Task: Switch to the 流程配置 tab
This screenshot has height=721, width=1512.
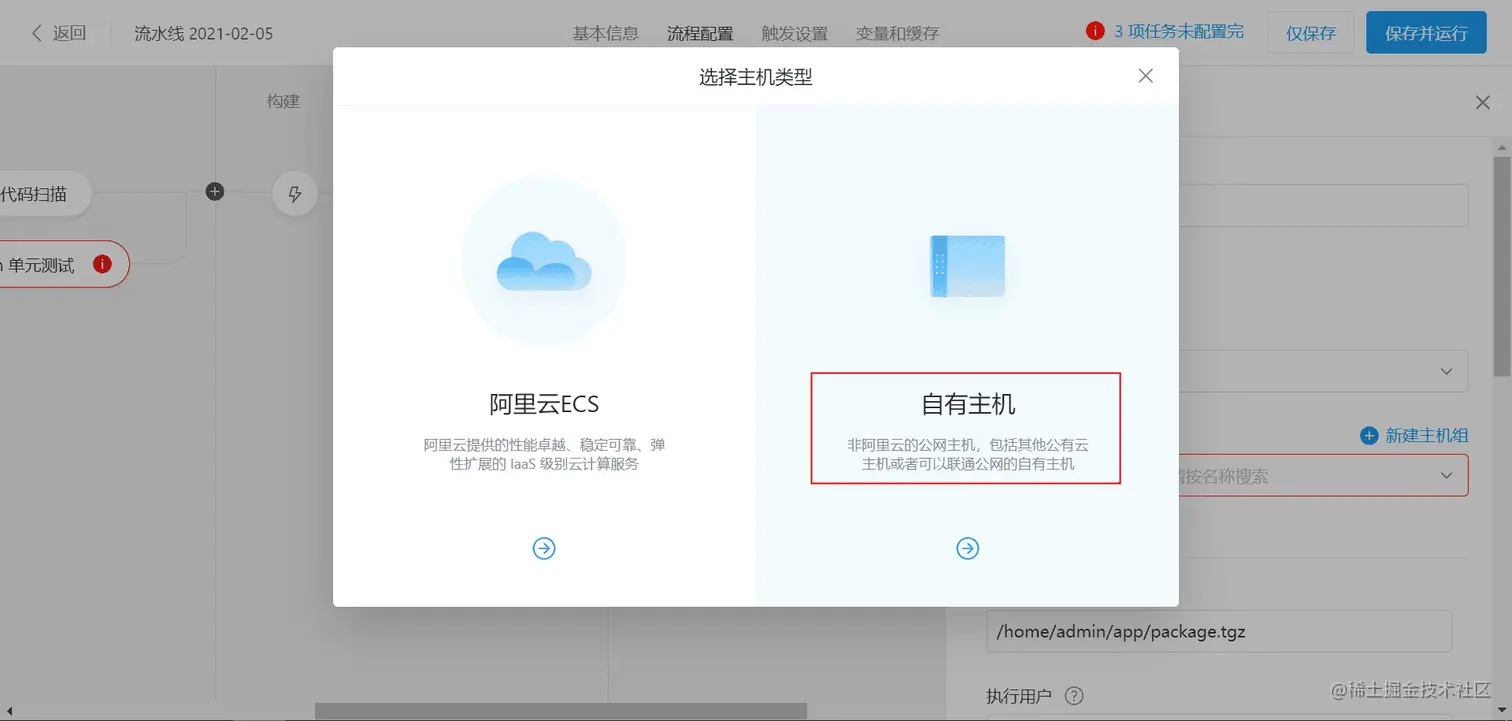Action: tap(700, 33)
